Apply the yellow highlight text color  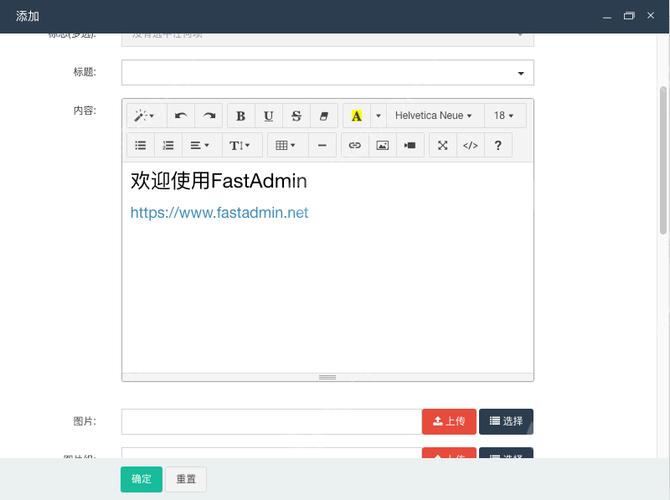pos(357,116)
